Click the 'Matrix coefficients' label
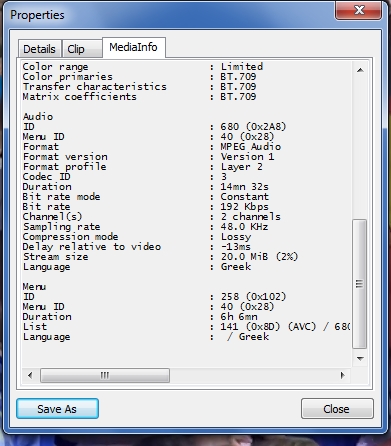This screenshot has height=446, width=391. 79,97
